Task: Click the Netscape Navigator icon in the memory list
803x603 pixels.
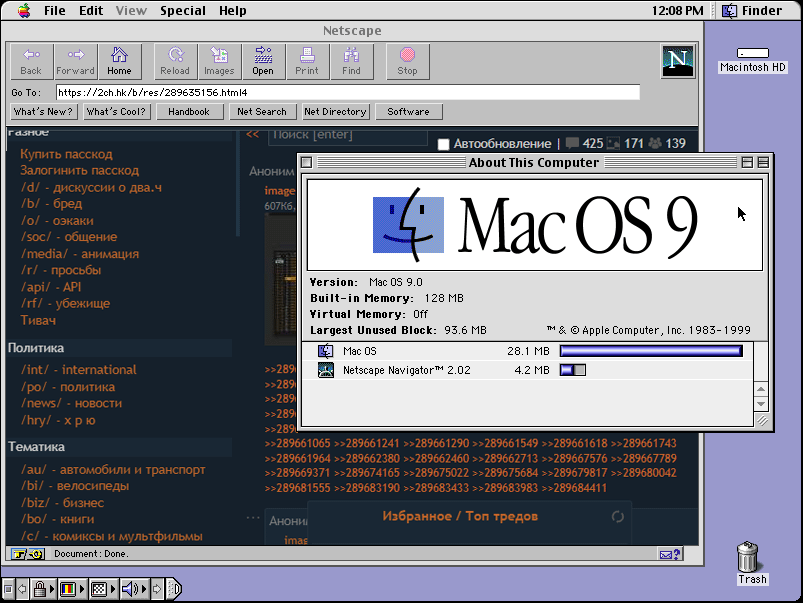Action: click(326, 370)
